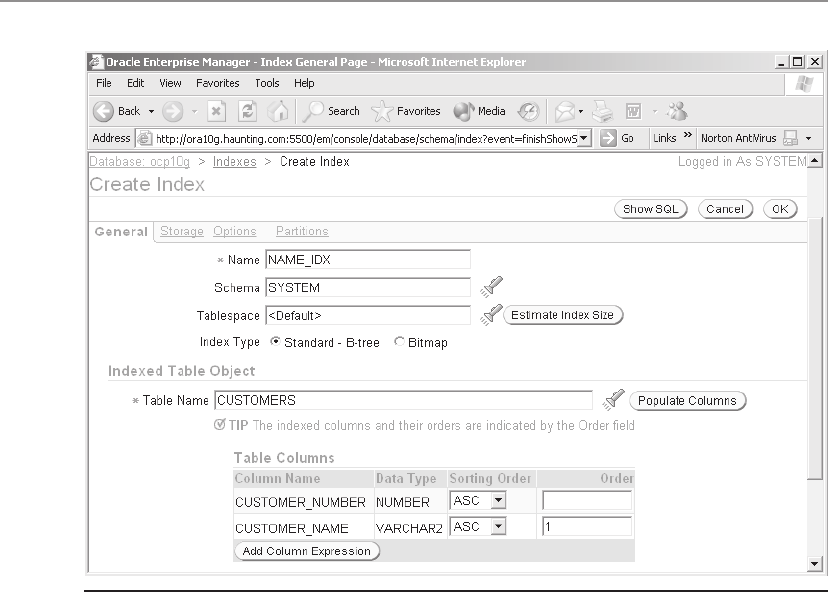Click the scroll up arrow of page scrollbar
The height and width of the screenshot is (592, 828).
(815, 160)
